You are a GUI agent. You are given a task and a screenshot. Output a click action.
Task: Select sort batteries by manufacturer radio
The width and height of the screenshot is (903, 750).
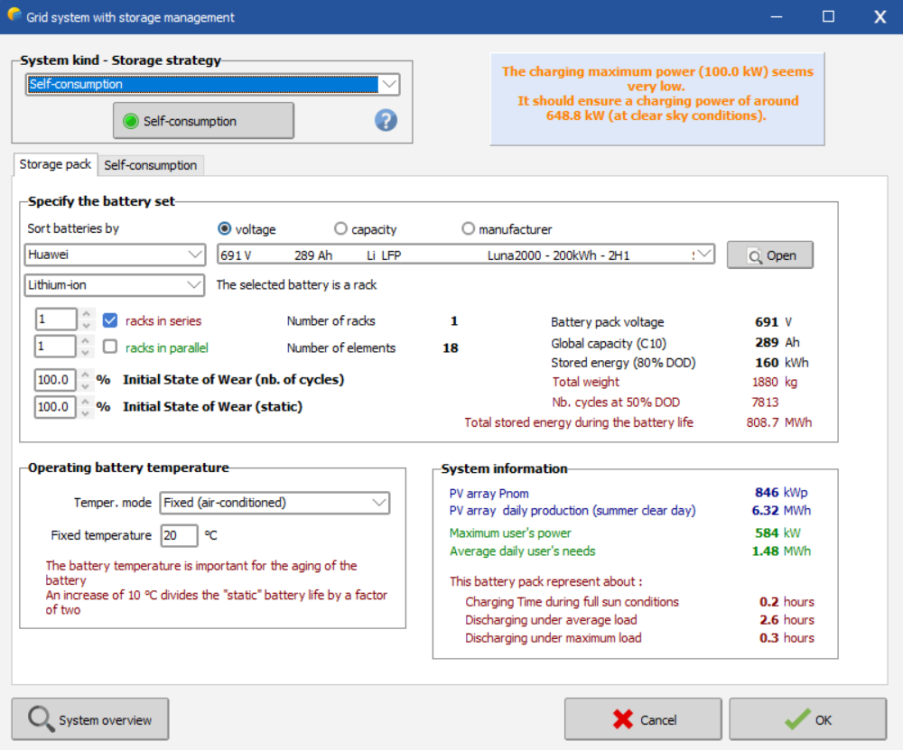[468, 229]
